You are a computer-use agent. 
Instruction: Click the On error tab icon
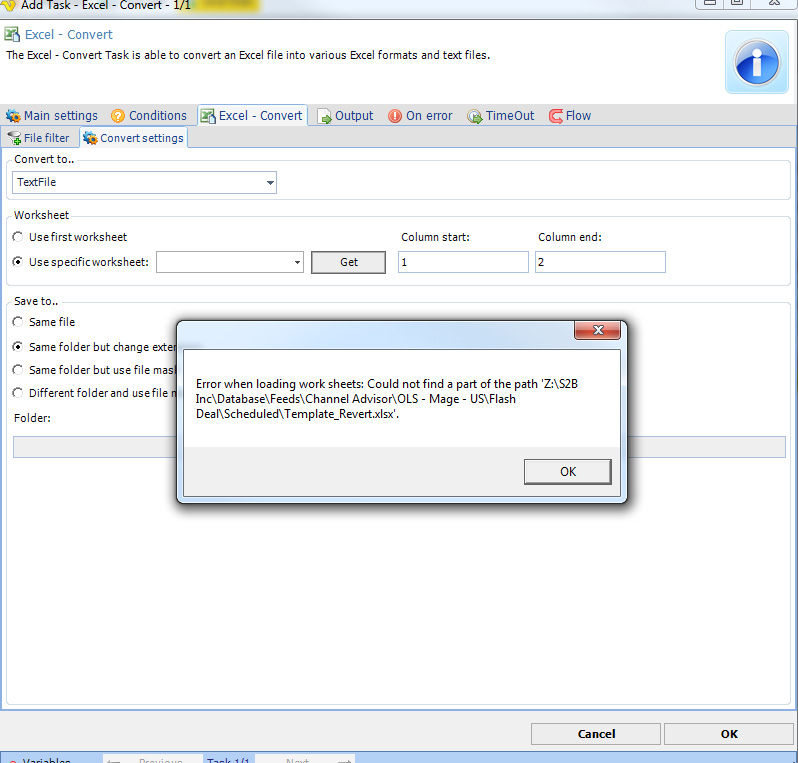395,116
